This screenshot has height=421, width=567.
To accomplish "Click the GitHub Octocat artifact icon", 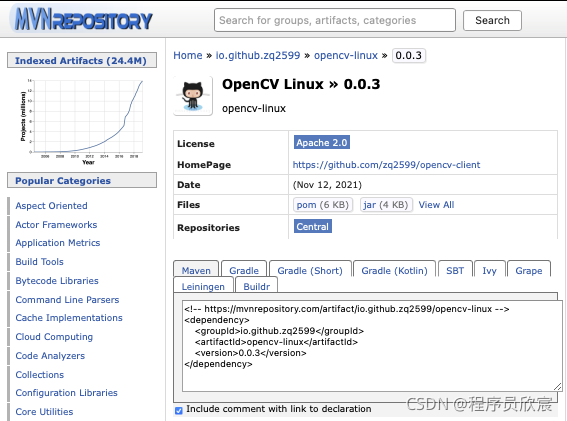I will tap(193, 96).
